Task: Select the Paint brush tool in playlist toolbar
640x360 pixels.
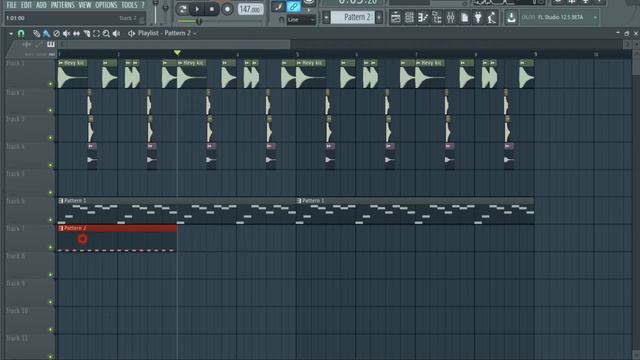Action: 46,33
